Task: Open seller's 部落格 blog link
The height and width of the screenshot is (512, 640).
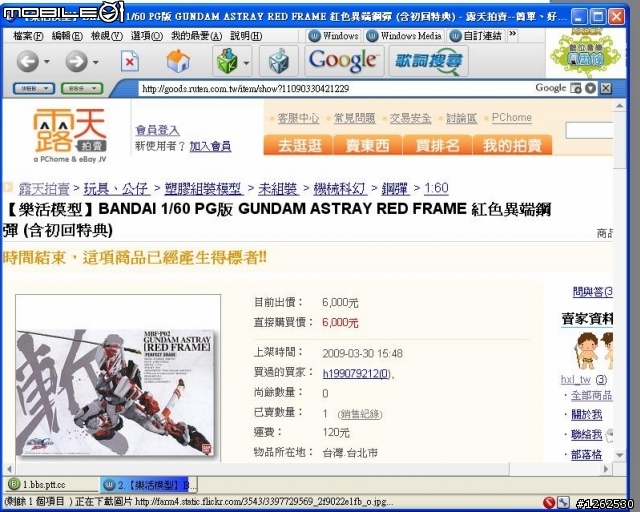Action: pyautogui.click(x=587, y=454)
